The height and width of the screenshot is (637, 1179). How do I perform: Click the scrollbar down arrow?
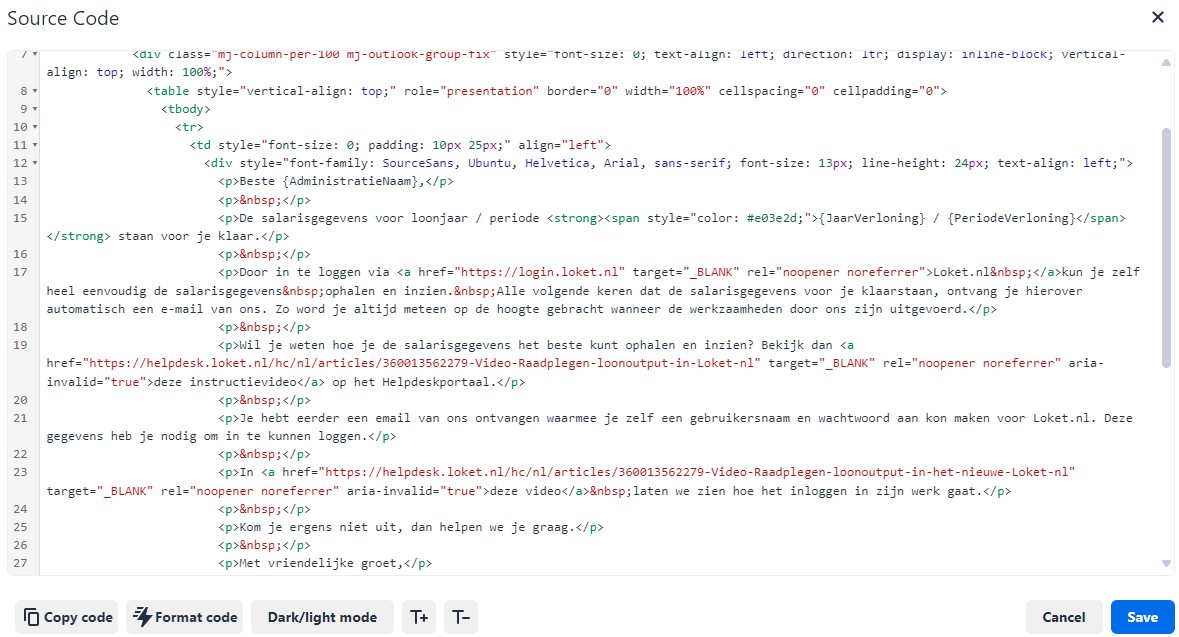(1166, 564)
